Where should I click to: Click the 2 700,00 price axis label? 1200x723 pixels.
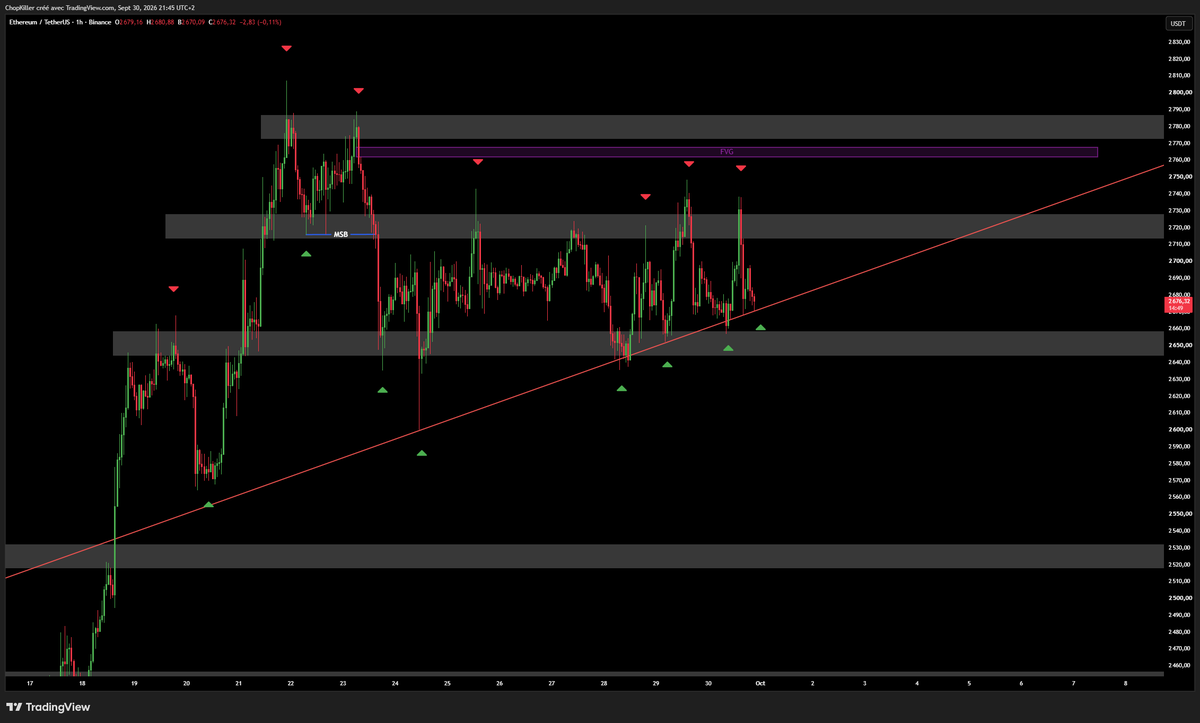click(x=1178, y=260)
